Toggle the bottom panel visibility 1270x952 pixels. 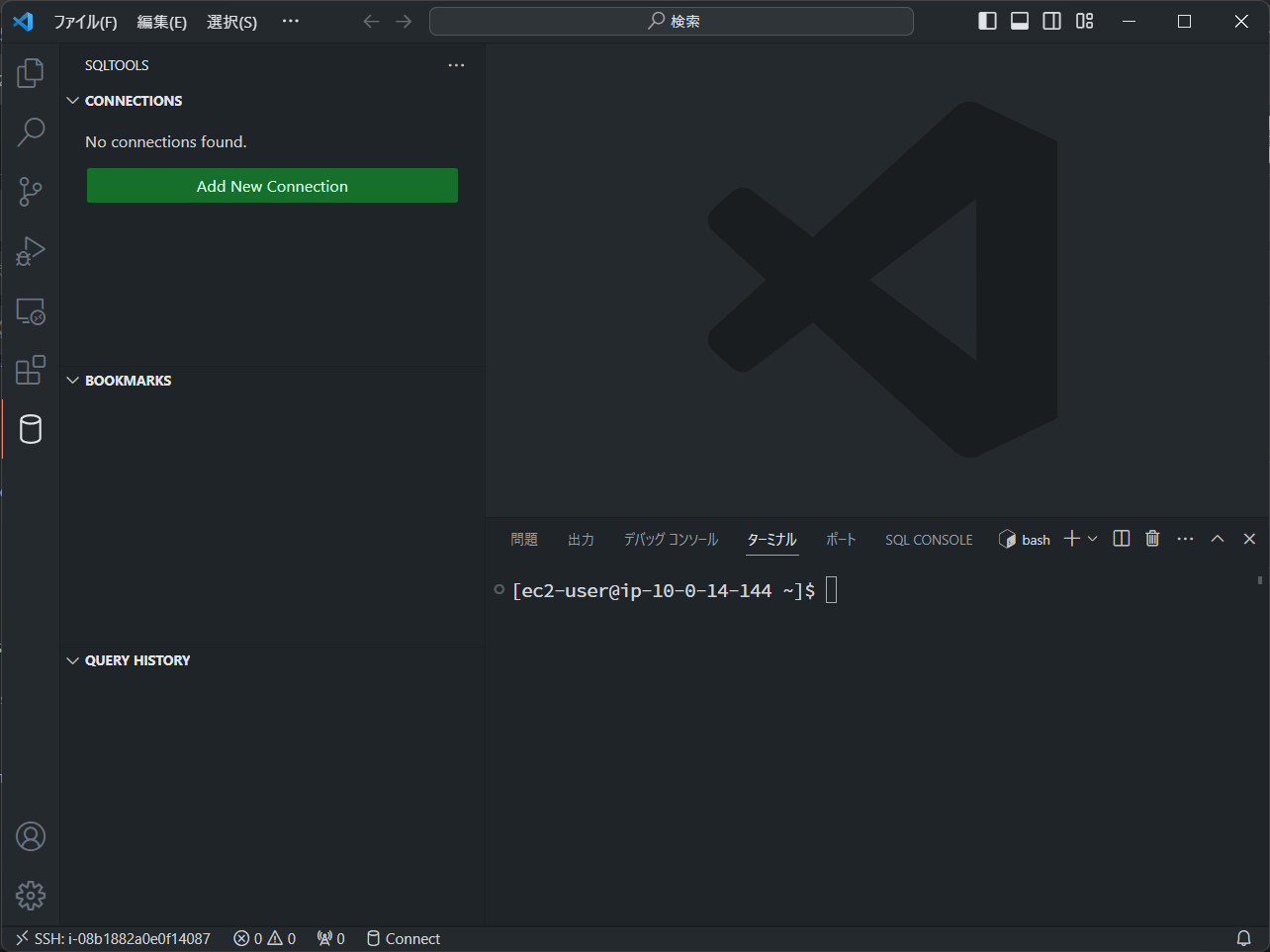1020,22
